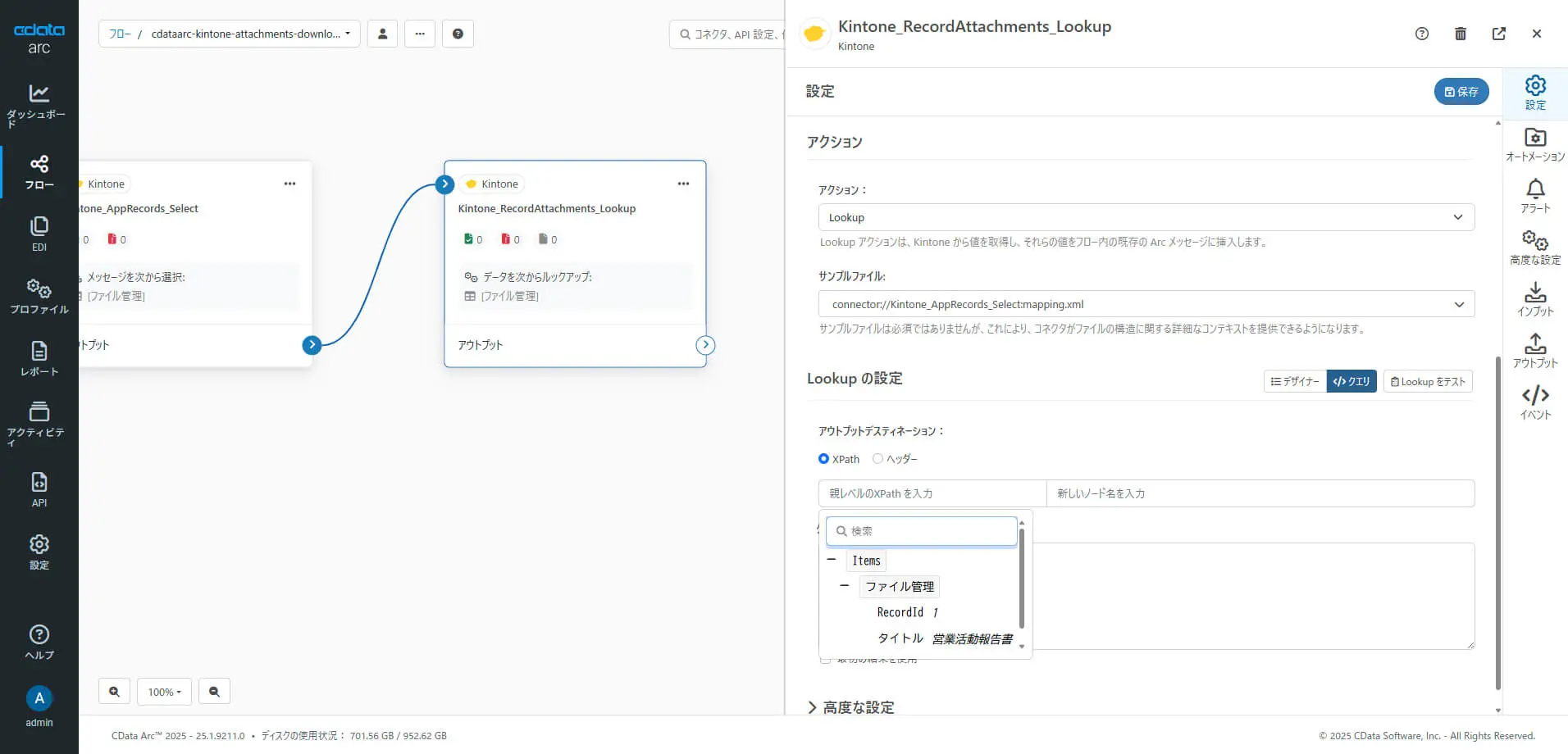Open the オートメーション tab
Image resolution: width=1568 pixels, height=754 pixels.
click(1535, 145)
